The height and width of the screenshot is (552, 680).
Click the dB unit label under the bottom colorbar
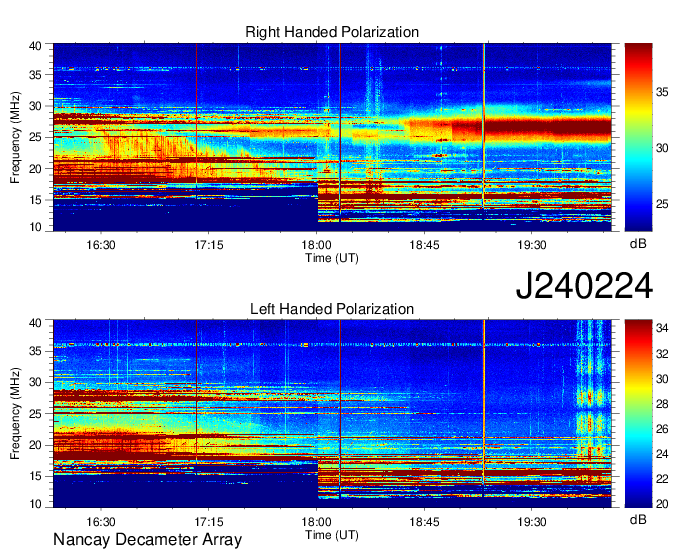(x=638, y=519)
